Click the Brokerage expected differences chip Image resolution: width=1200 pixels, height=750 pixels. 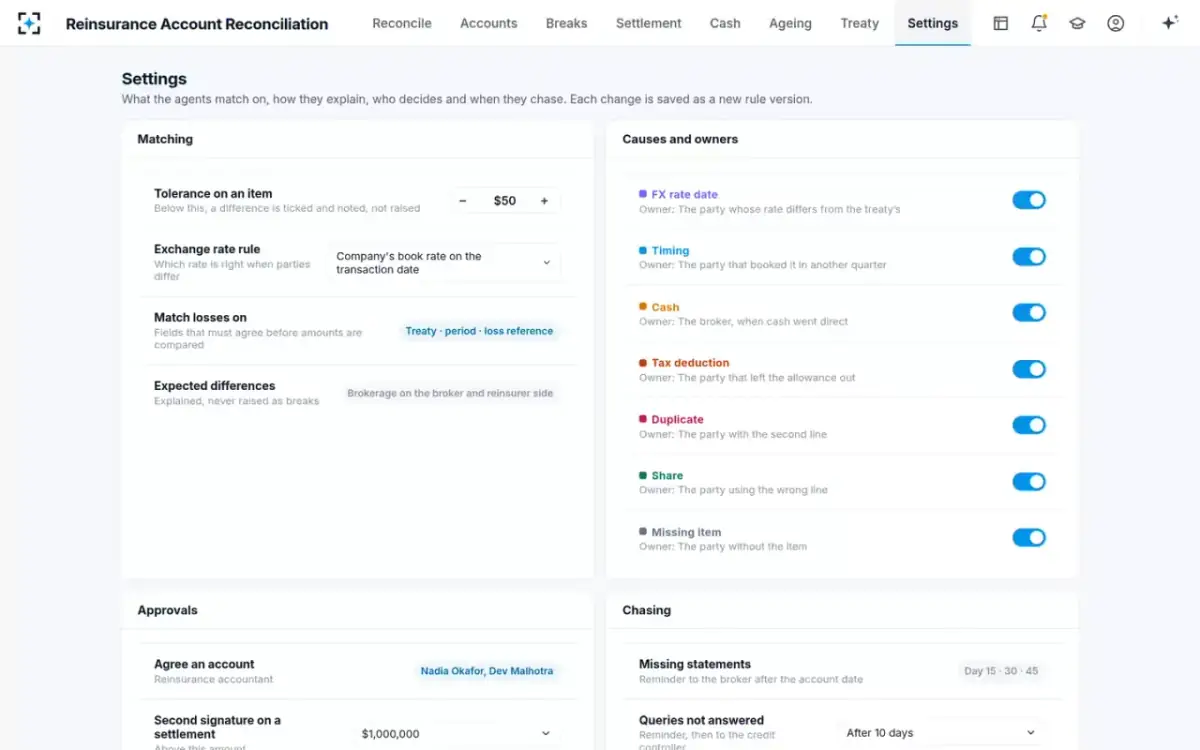point(450,393)
